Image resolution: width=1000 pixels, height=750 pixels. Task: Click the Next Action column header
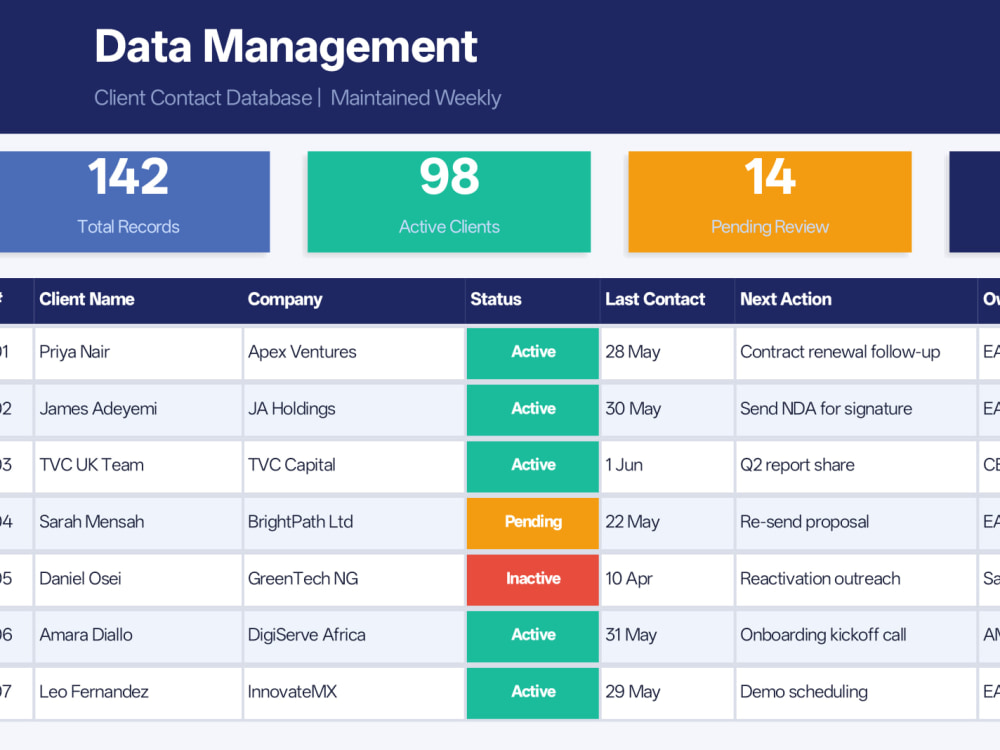click(856, 300)
